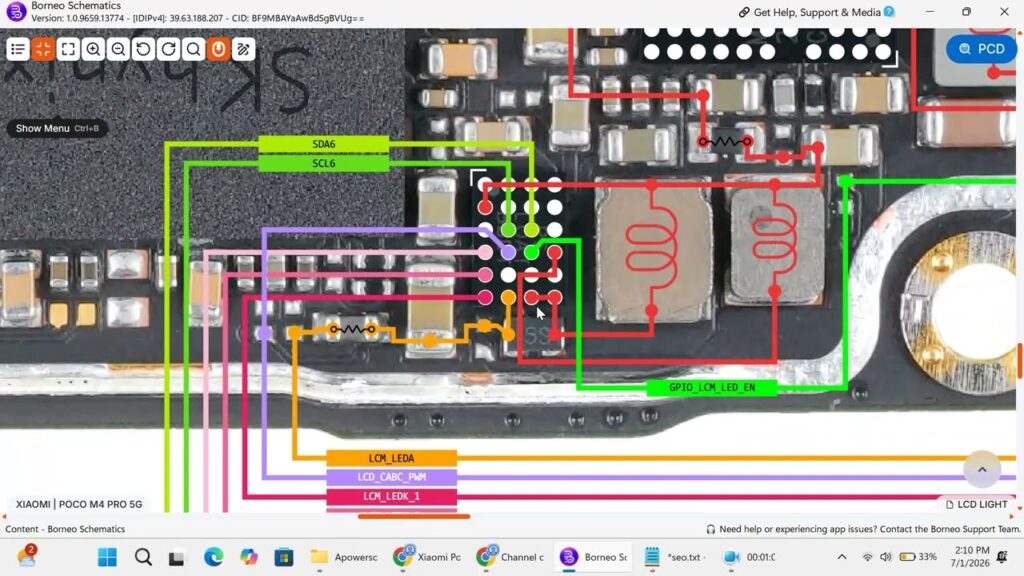
Task: Rotate board view clockwise
Action: coord(168,49)
